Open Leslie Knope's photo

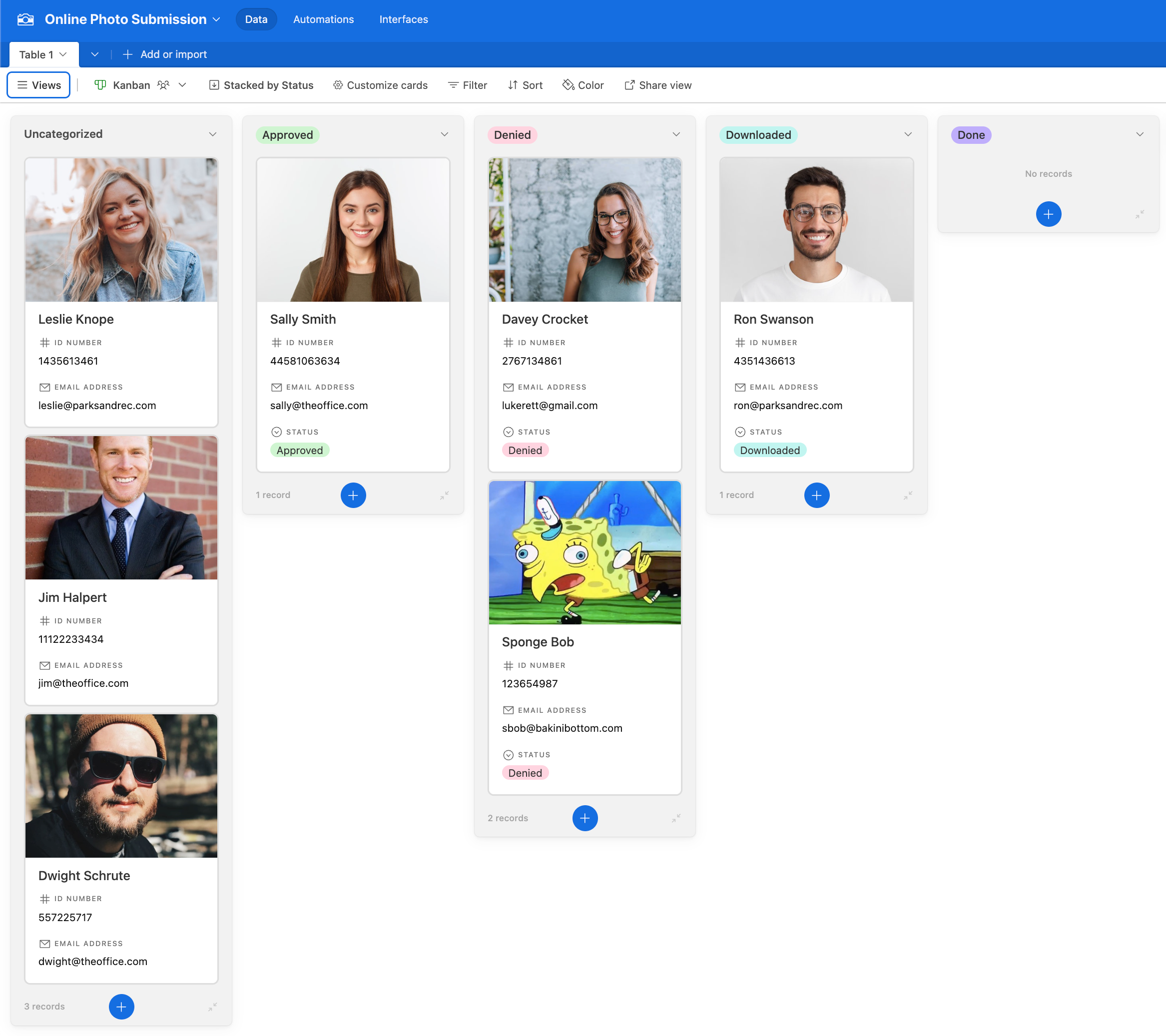[x=121, y=230]
